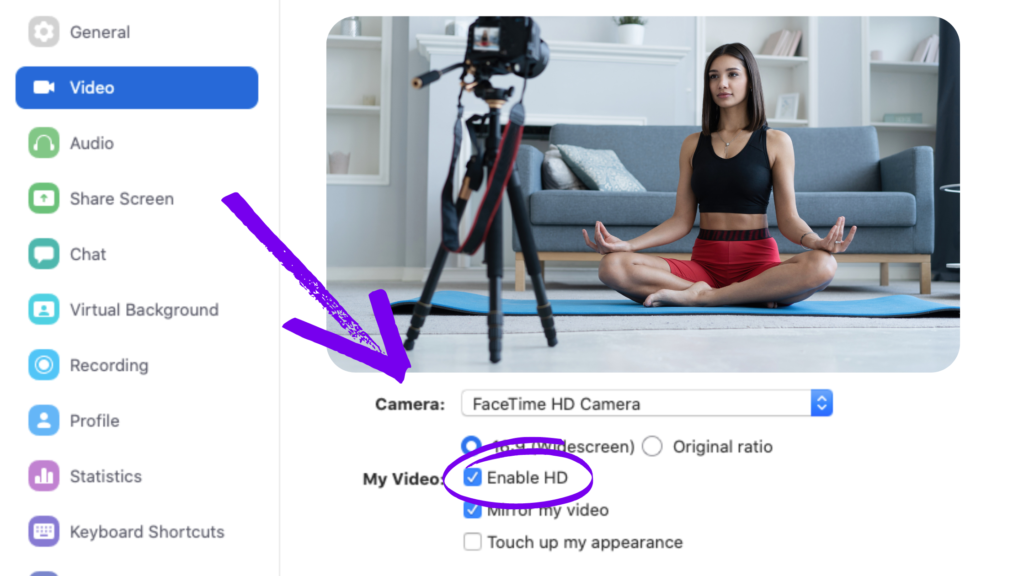1024x576 pixels.
Task: Go to Chat settings
Action: [x=88, y=254]
